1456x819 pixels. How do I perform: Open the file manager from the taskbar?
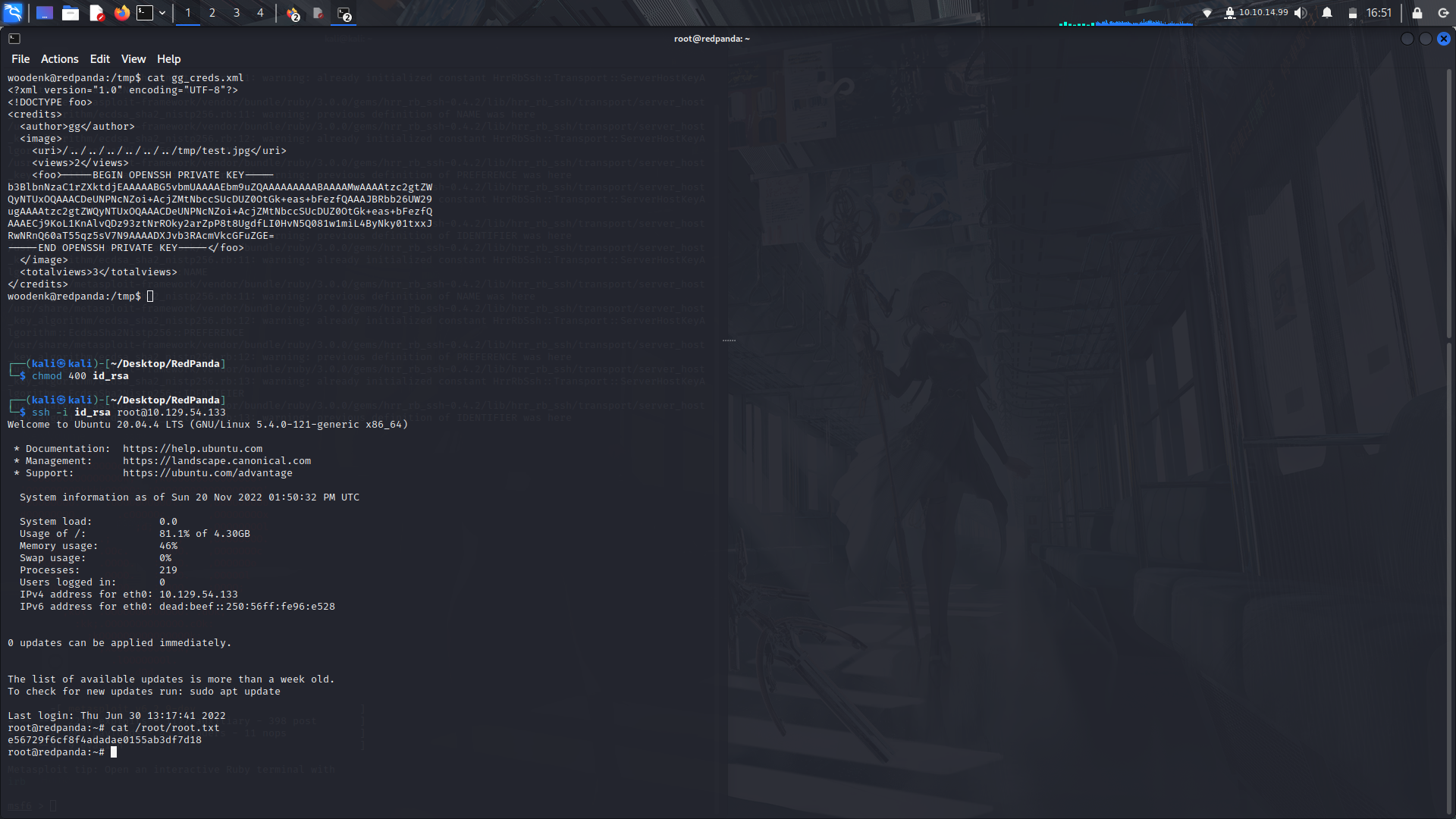coord(70,13)
